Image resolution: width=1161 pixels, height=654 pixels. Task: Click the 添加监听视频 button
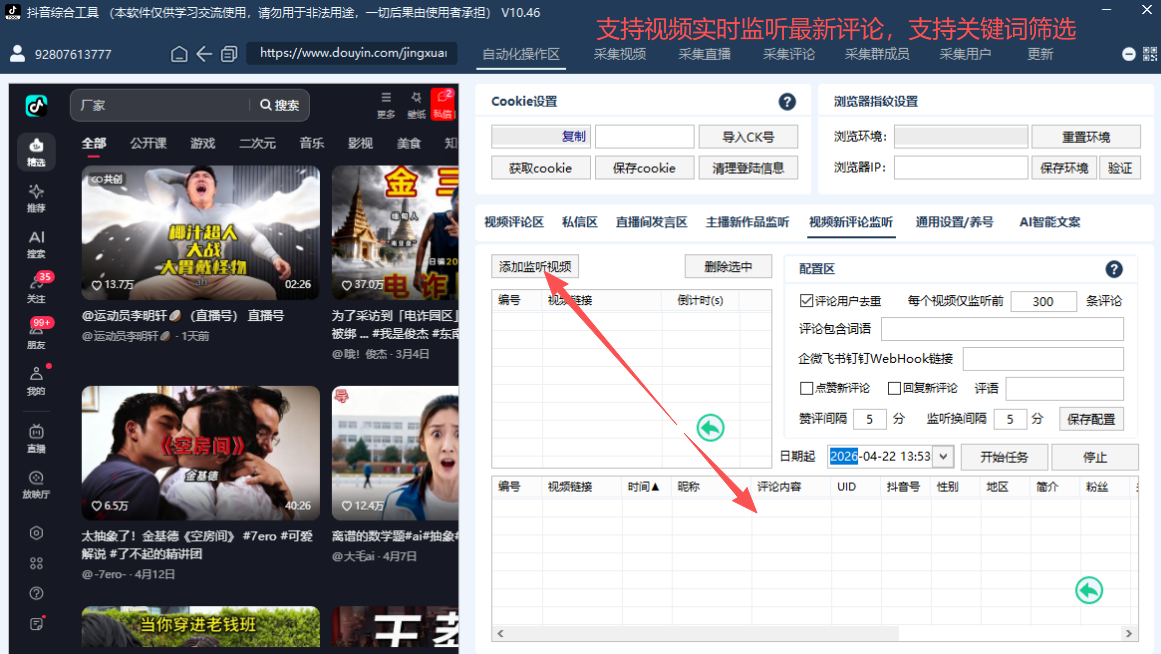tap(535, 267)
